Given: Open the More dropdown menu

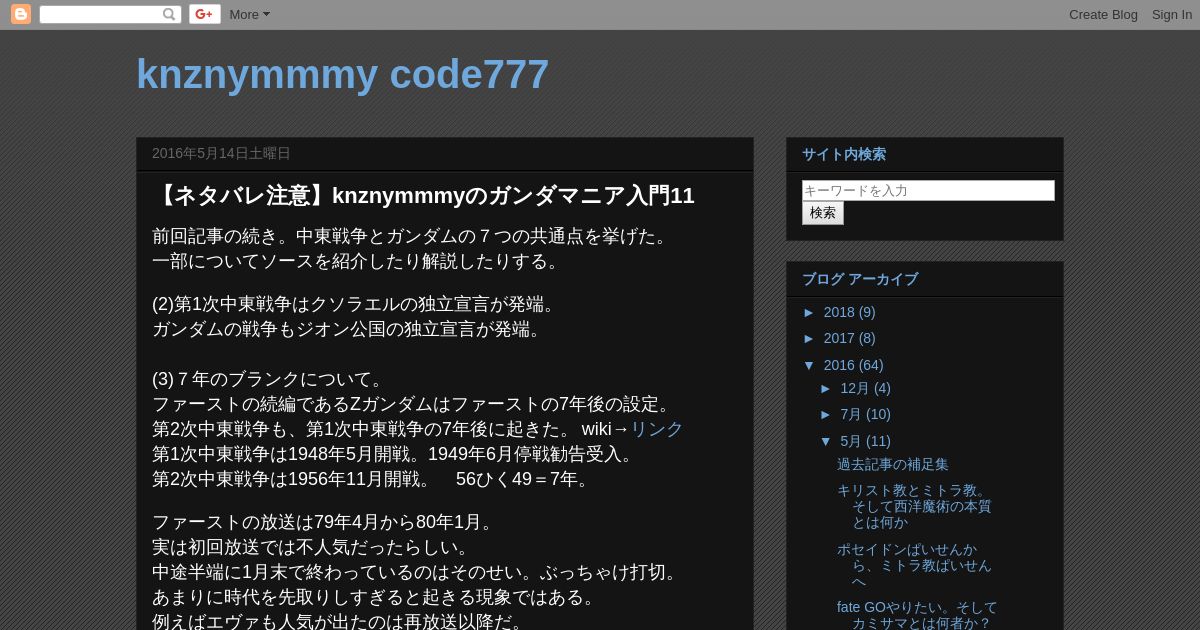Looking at the screenshot, I should point(249,14).
